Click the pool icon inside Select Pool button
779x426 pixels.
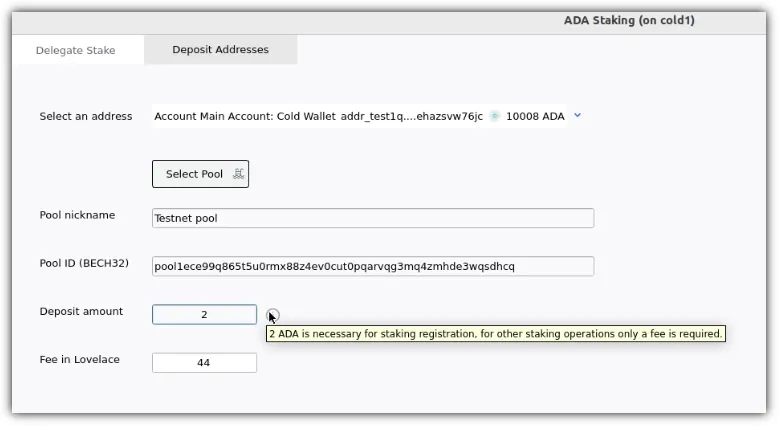tap(238, 174)
